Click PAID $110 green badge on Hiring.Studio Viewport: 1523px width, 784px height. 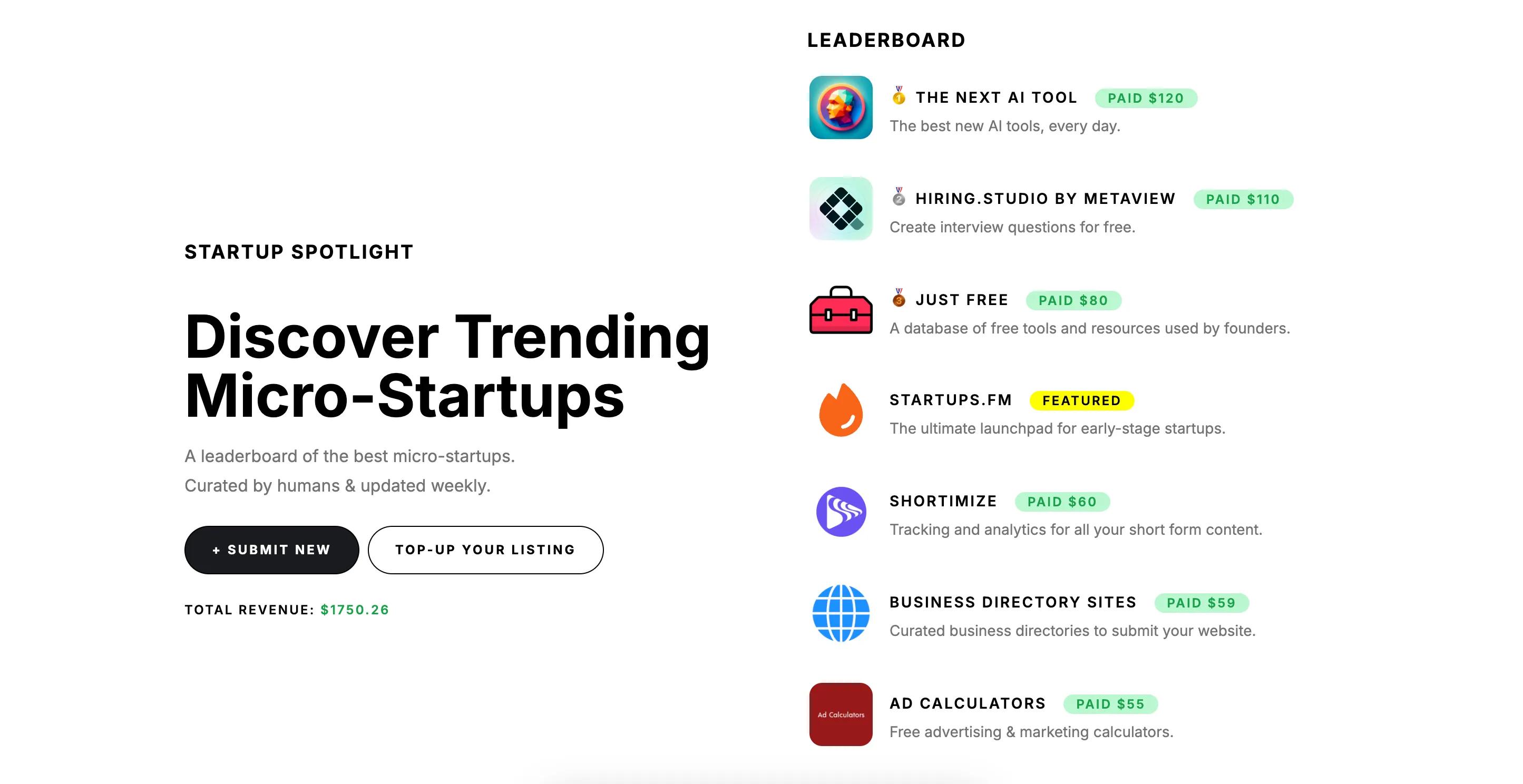[x=1243, y=198]
